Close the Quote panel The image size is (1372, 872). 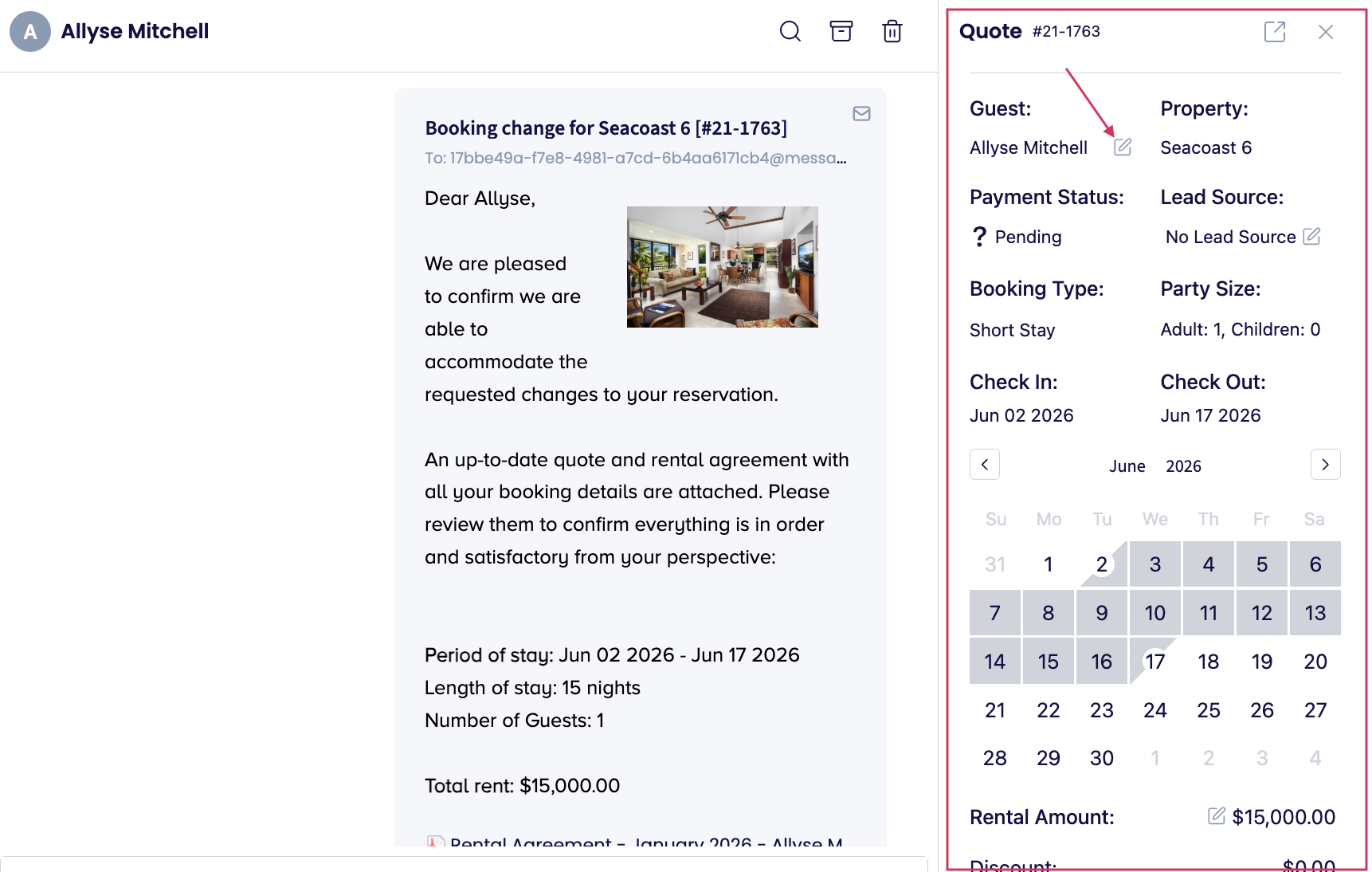pos(1326,32)
